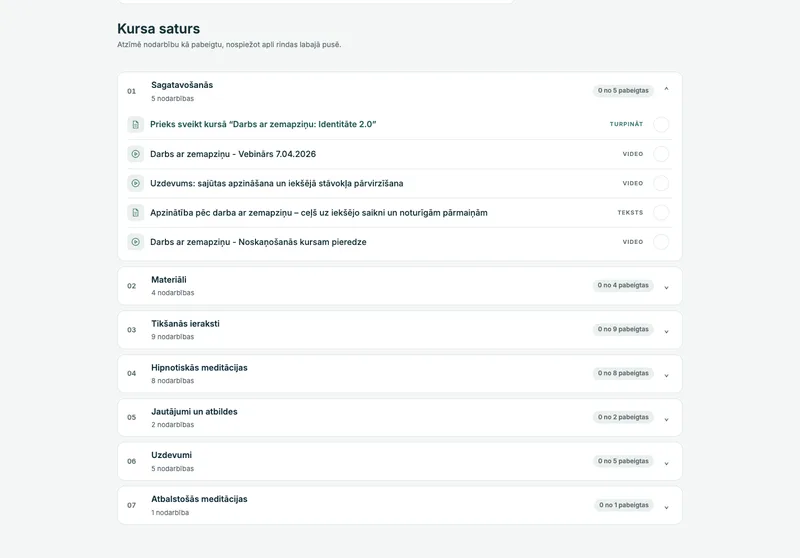The image size is (800, 558).
Task: Click section number 03
Action: coord(132,330)
